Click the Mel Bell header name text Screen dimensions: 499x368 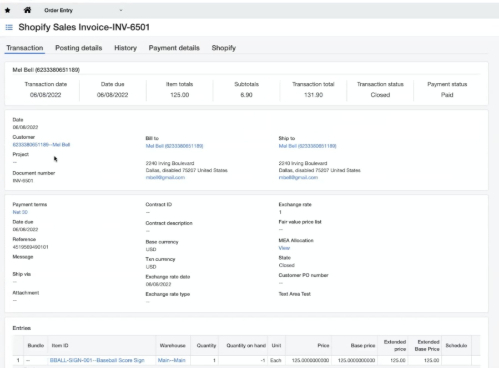point(46,70)
